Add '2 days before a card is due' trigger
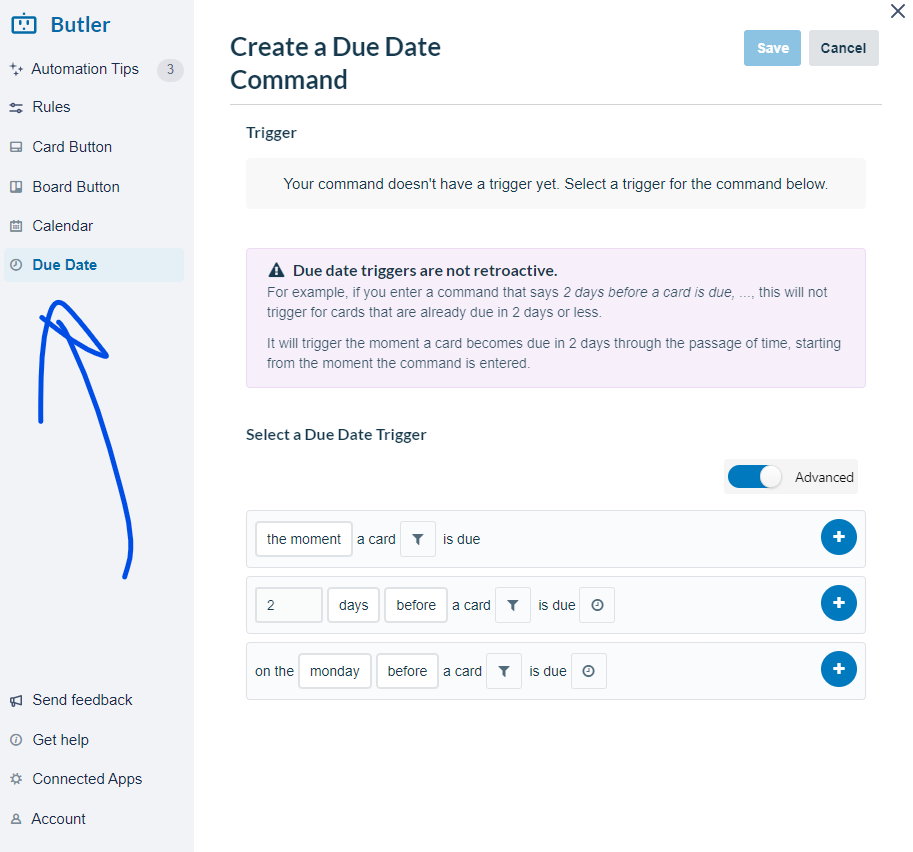Image resolution: width=913 pixels, height=852 pixels. coord(838,603)
